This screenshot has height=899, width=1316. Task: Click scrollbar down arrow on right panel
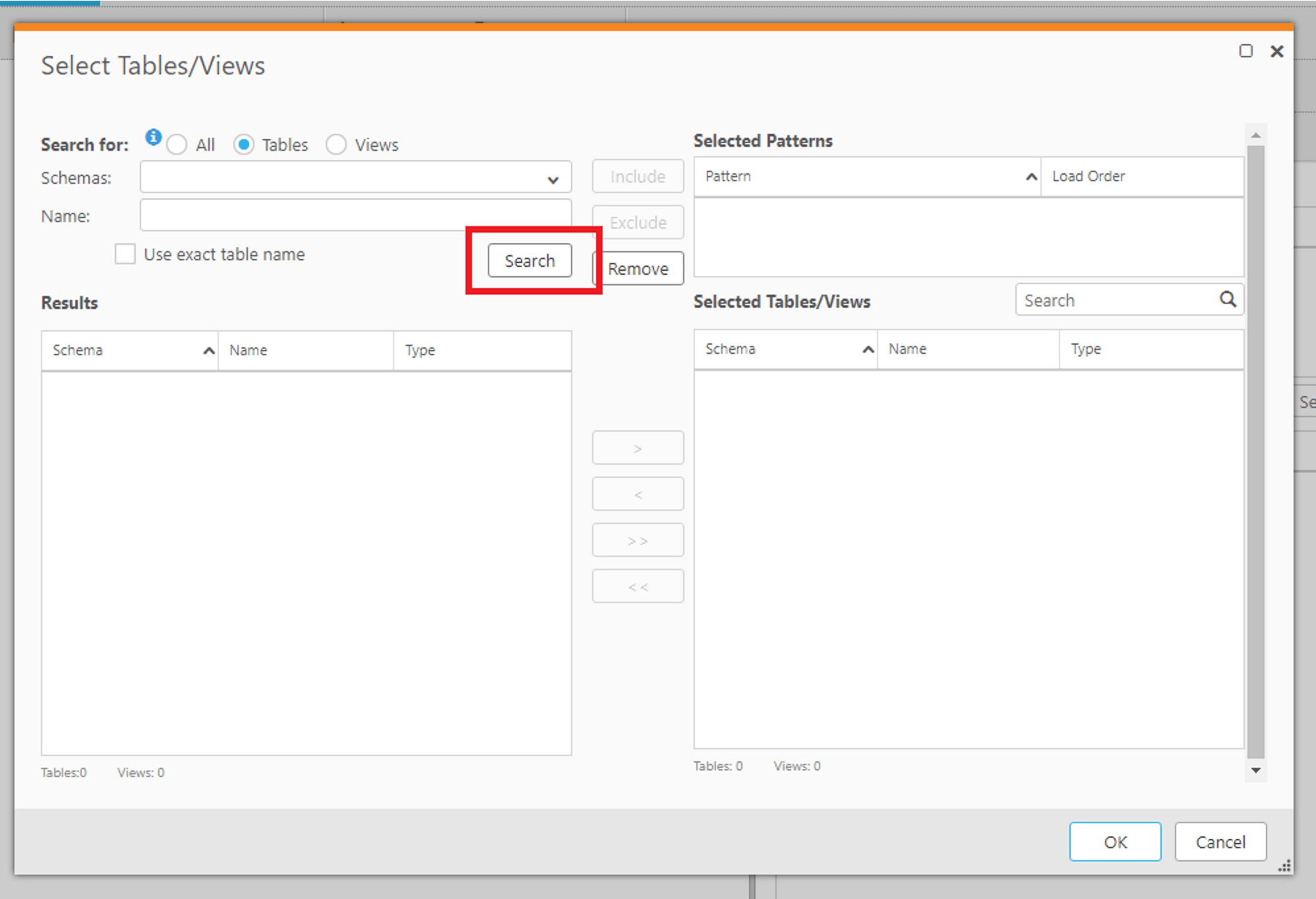click(x=1255, y=770)
